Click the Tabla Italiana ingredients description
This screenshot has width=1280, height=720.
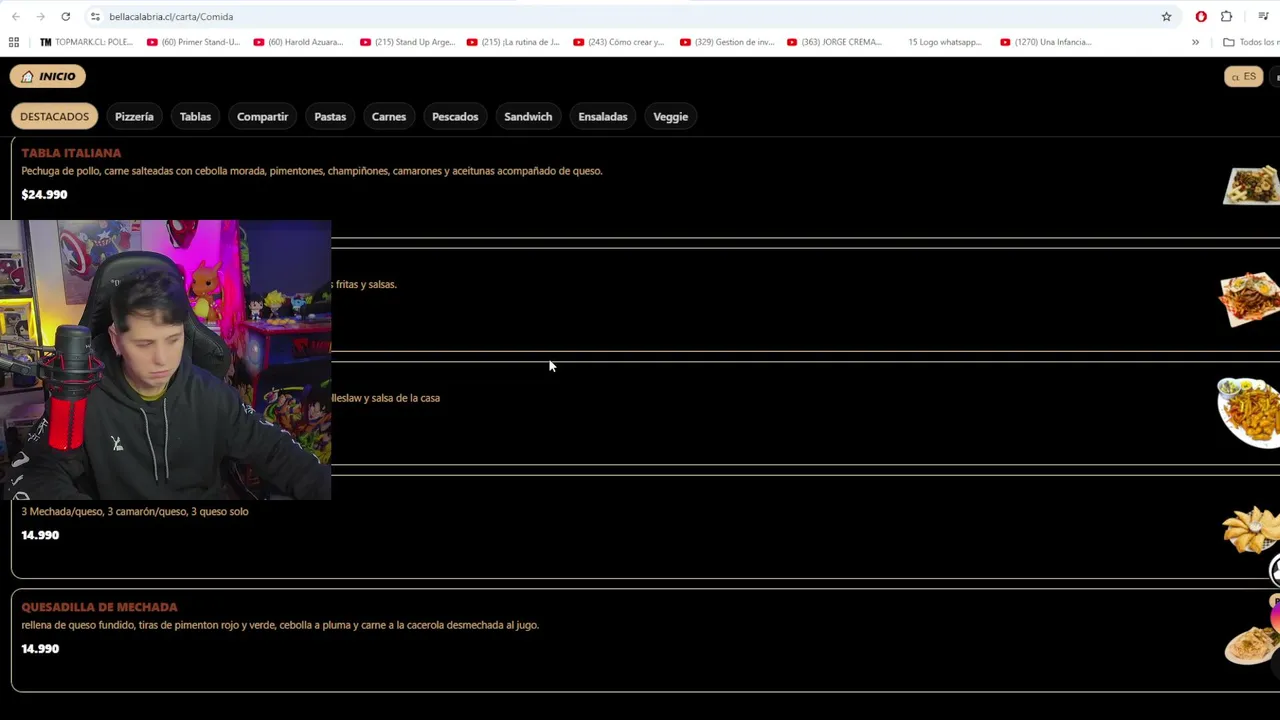312,171
